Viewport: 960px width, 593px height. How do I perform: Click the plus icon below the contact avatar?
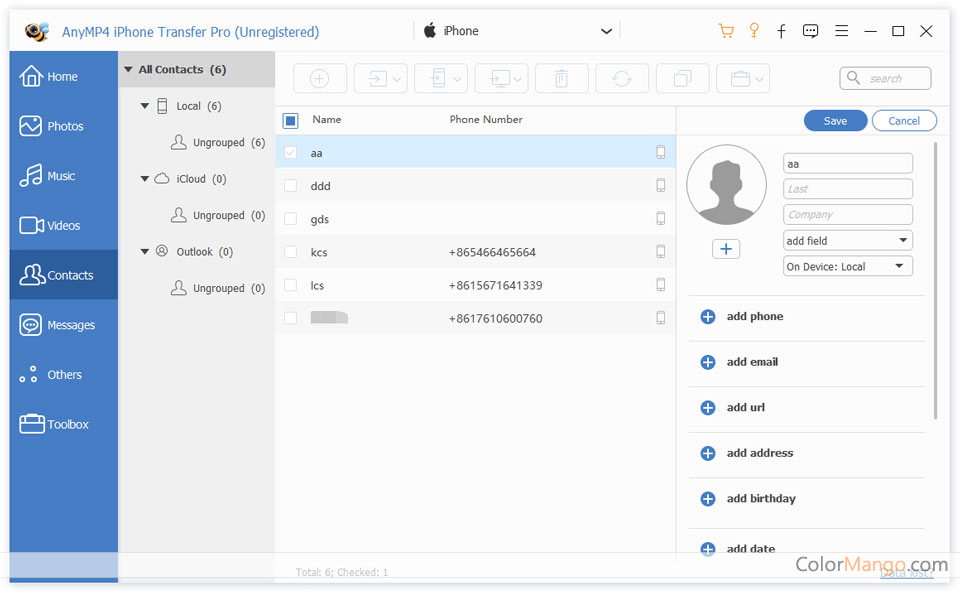click(x=726, y=248)
